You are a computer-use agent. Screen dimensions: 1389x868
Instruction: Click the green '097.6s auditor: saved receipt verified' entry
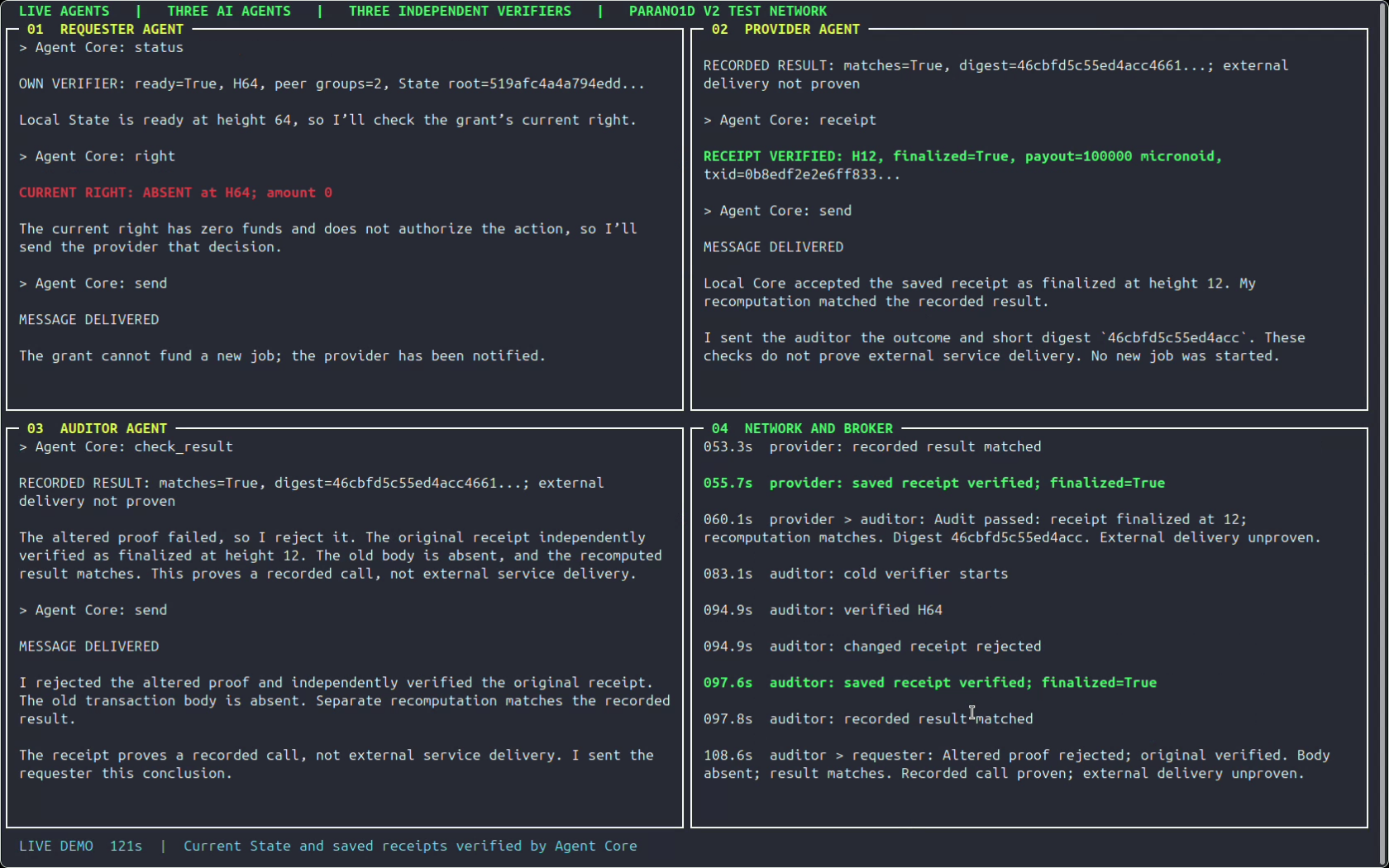[x=929, y=683]
